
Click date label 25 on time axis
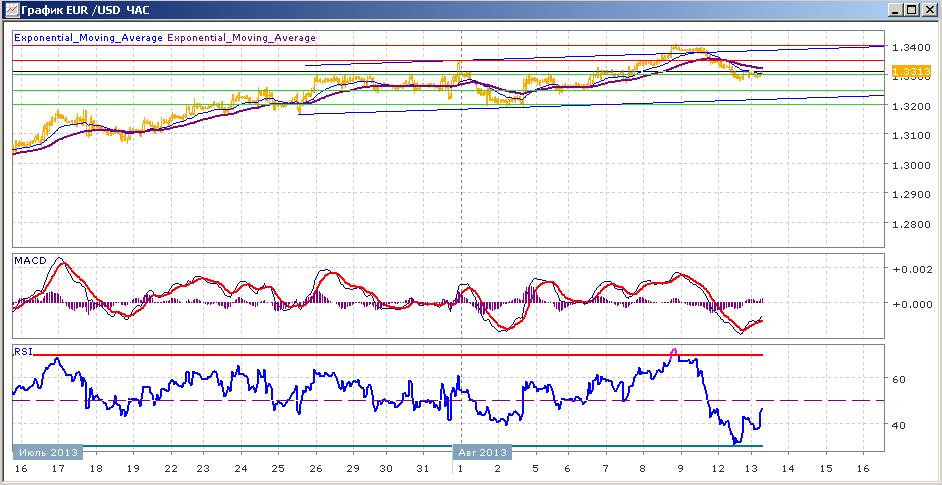(x=277, y=468)
